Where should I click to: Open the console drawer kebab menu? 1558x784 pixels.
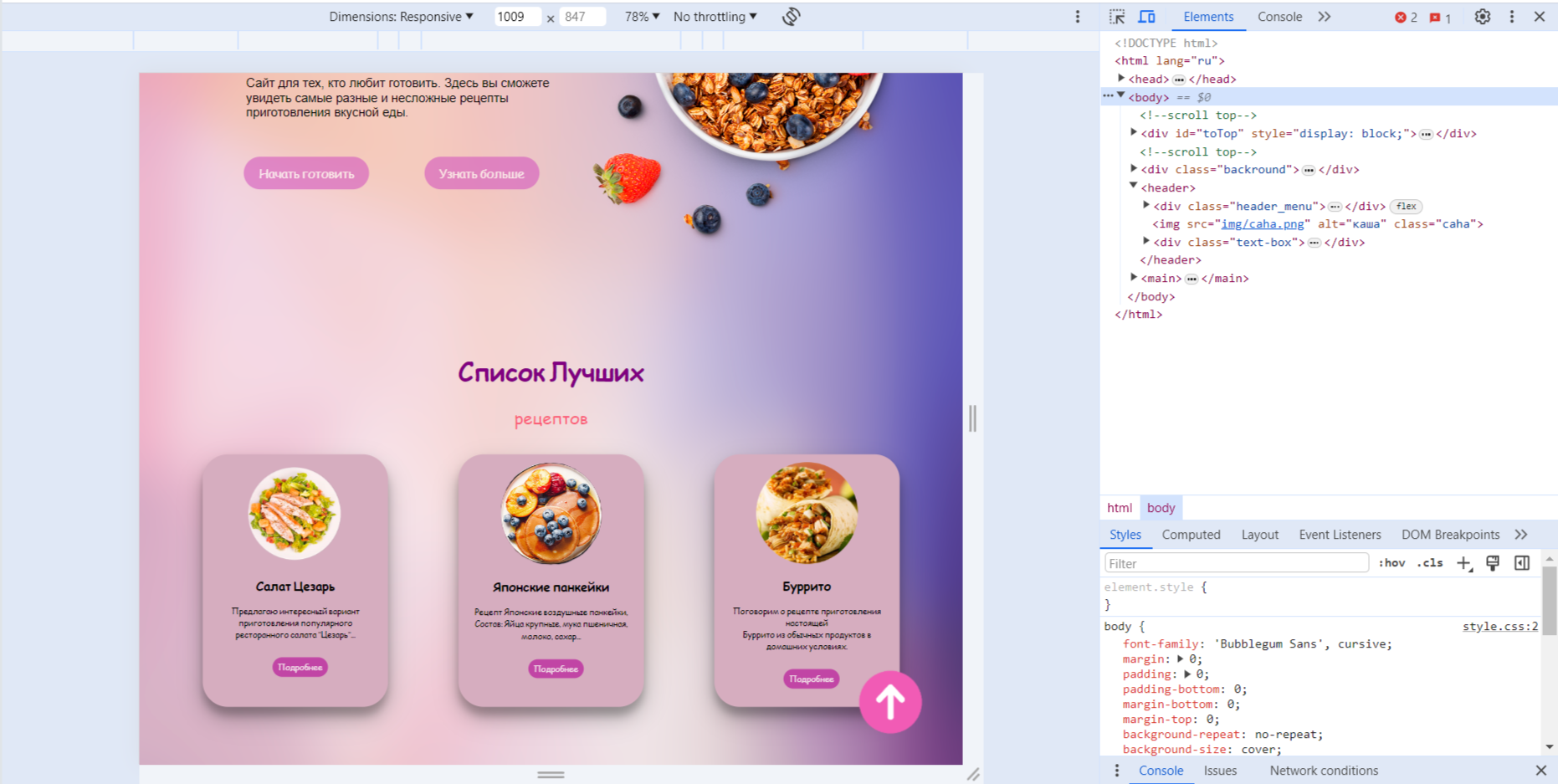coord(1117,771)
